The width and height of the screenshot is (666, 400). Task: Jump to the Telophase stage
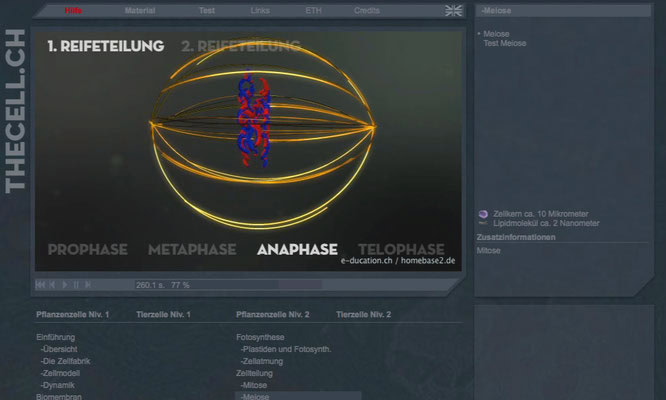[401, 250]
